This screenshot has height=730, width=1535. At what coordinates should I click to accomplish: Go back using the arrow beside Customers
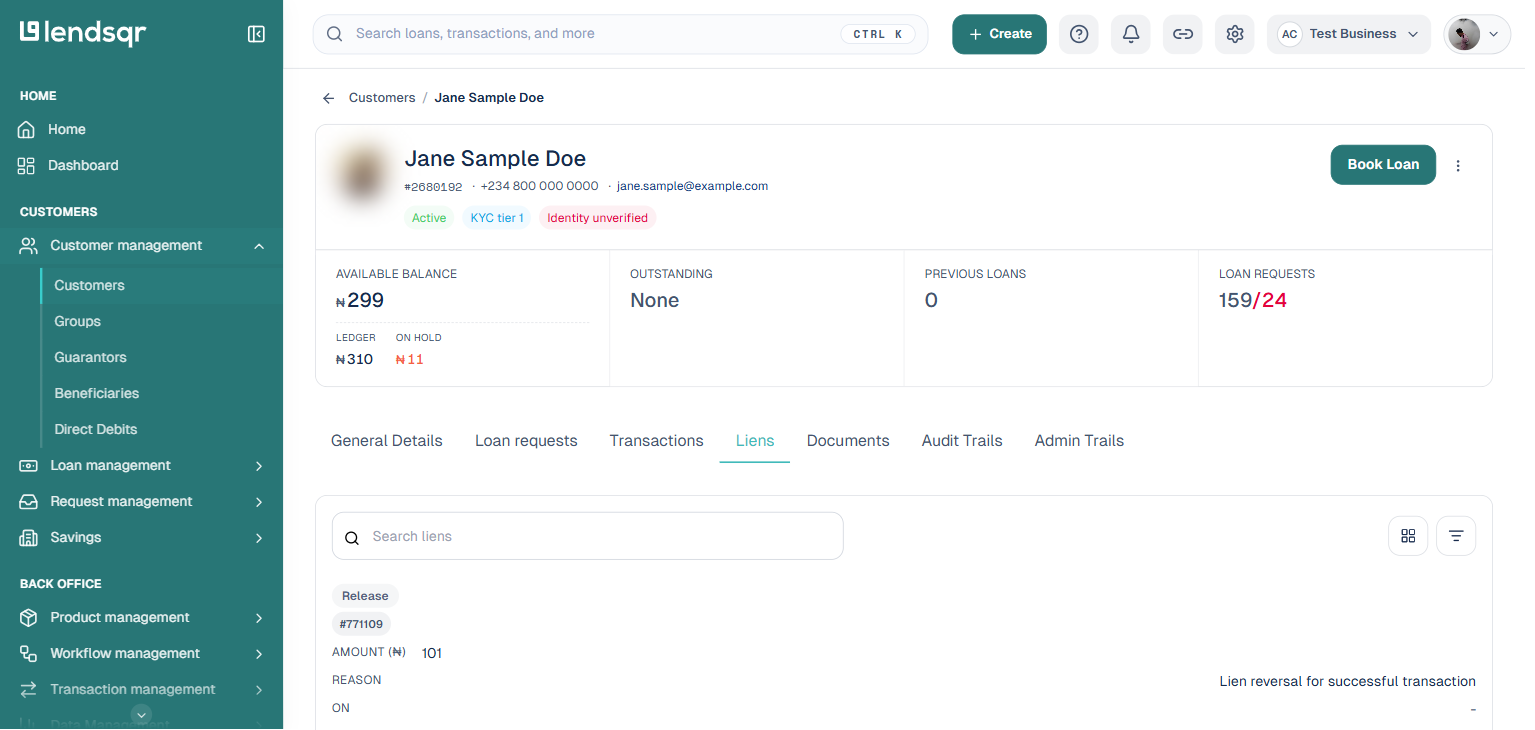[x=328, y=98]
